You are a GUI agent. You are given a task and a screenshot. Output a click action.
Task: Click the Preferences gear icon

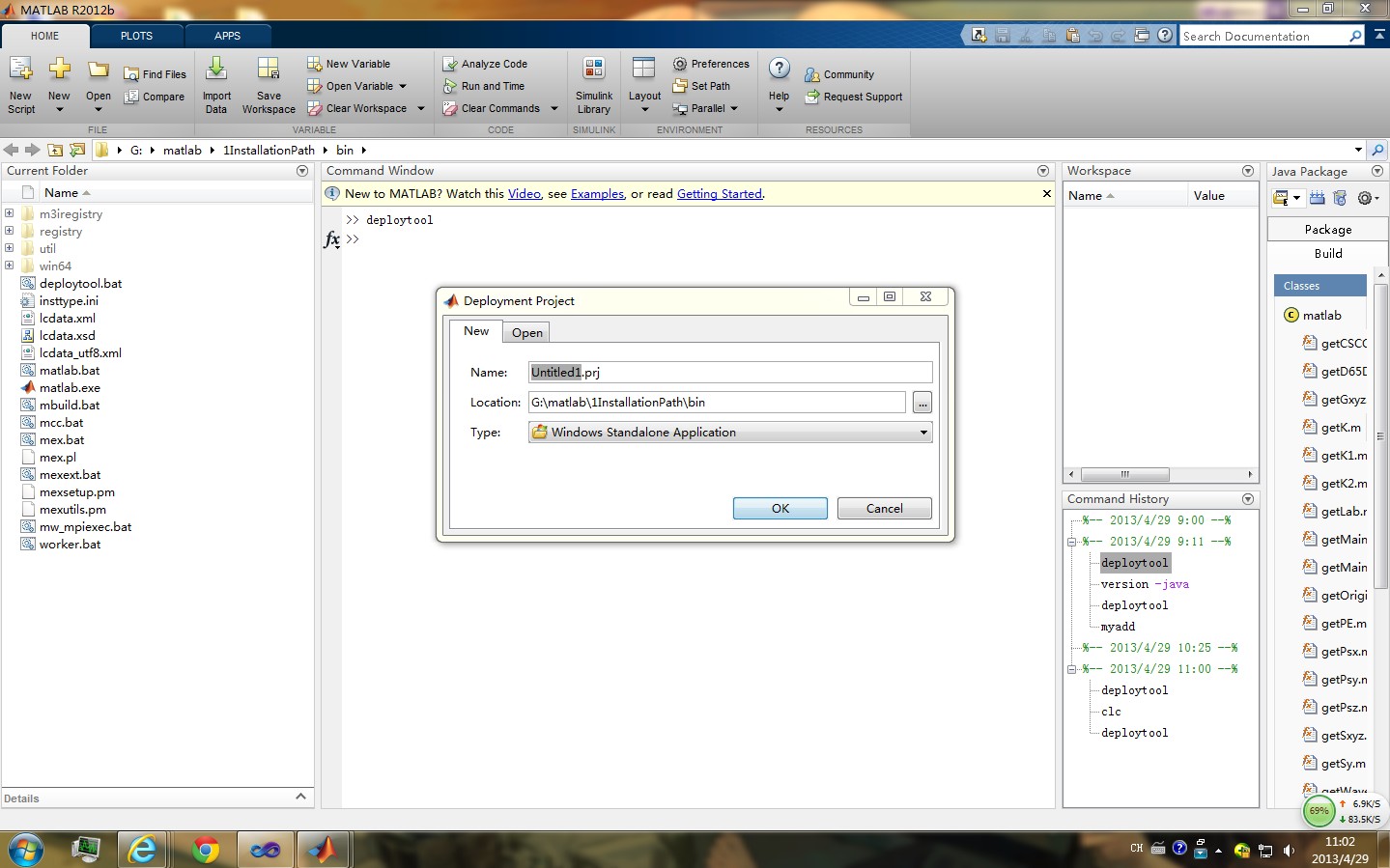coord(680,64)
